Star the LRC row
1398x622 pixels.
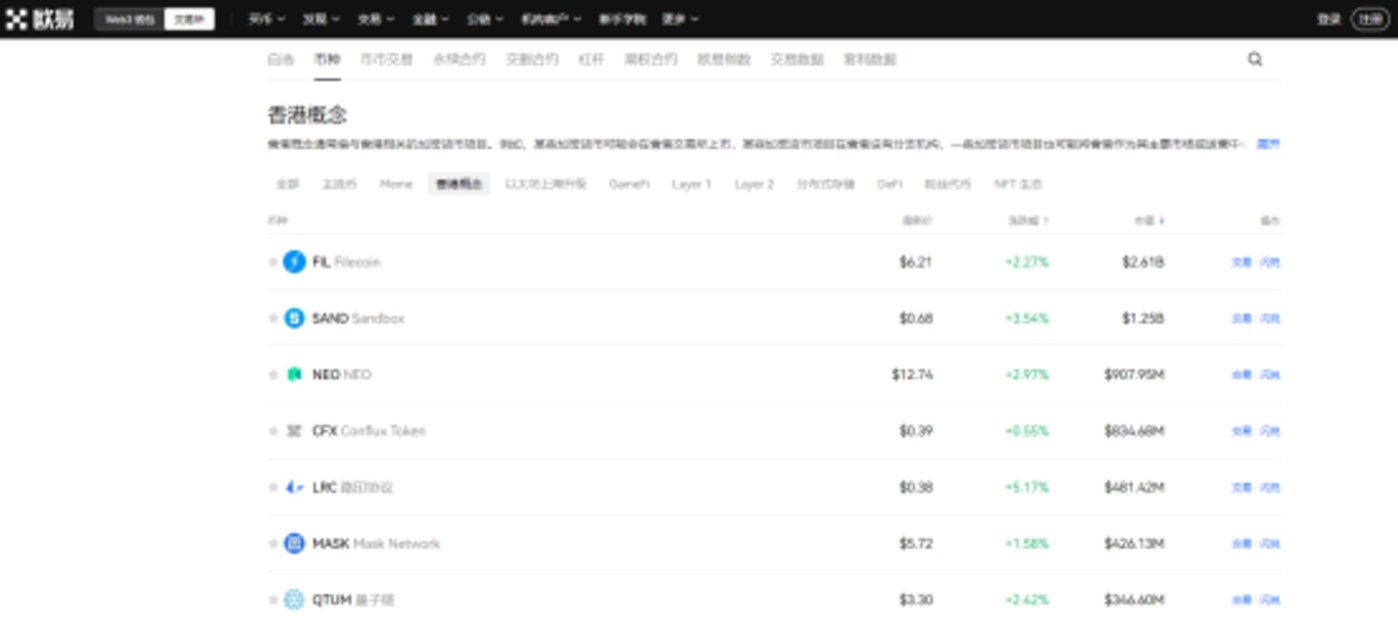click(273, 487)
